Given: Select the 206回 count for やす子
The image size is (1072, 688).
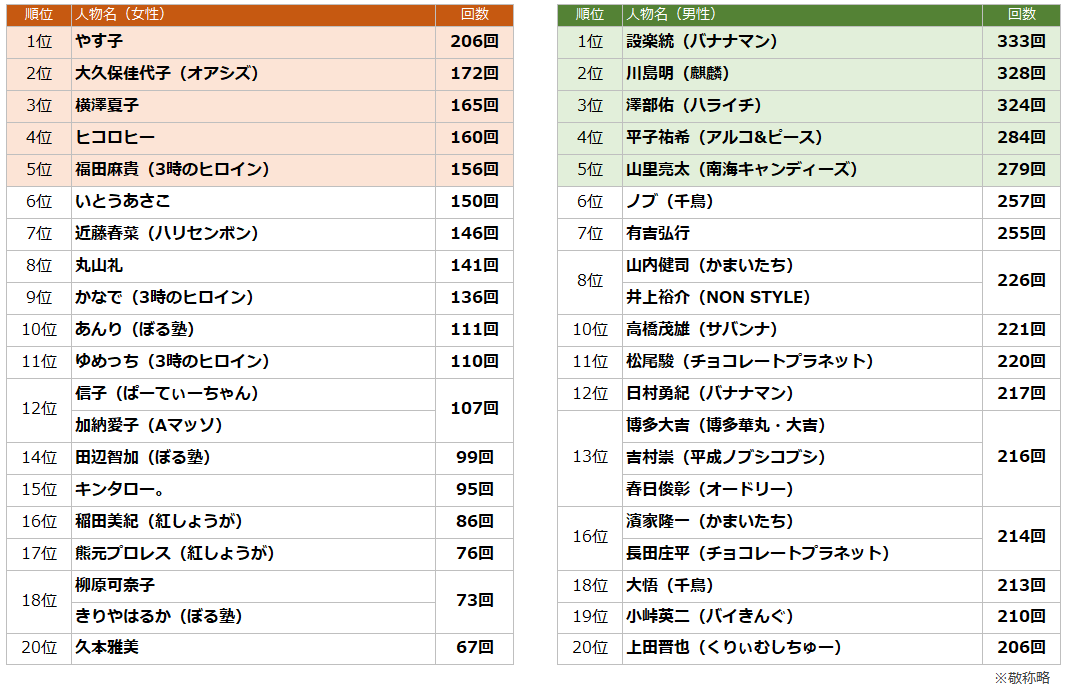Looking at the screenshot, I should click(474, 41).
